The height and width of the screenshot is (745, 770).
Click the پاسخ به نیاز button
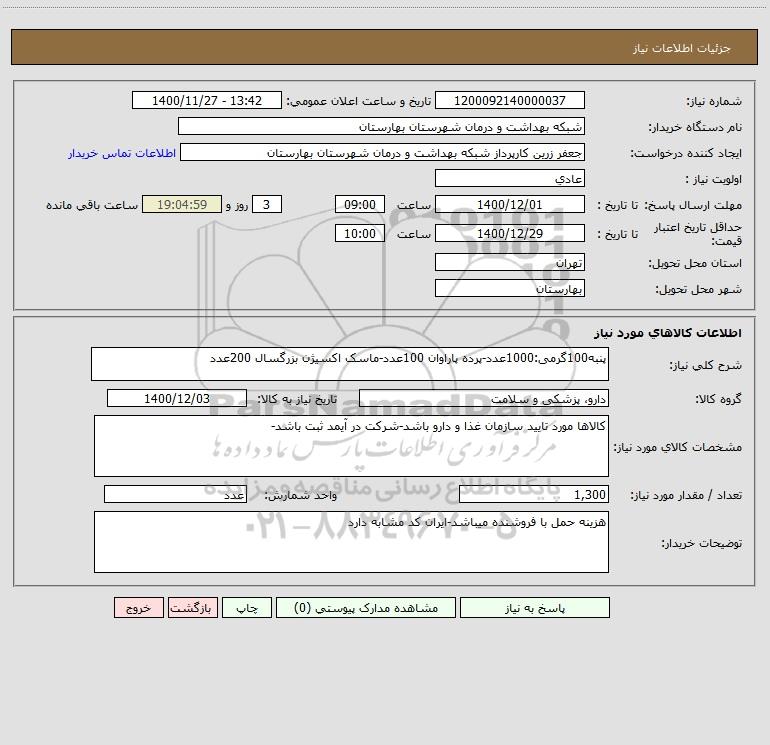(x=535, y=608)
